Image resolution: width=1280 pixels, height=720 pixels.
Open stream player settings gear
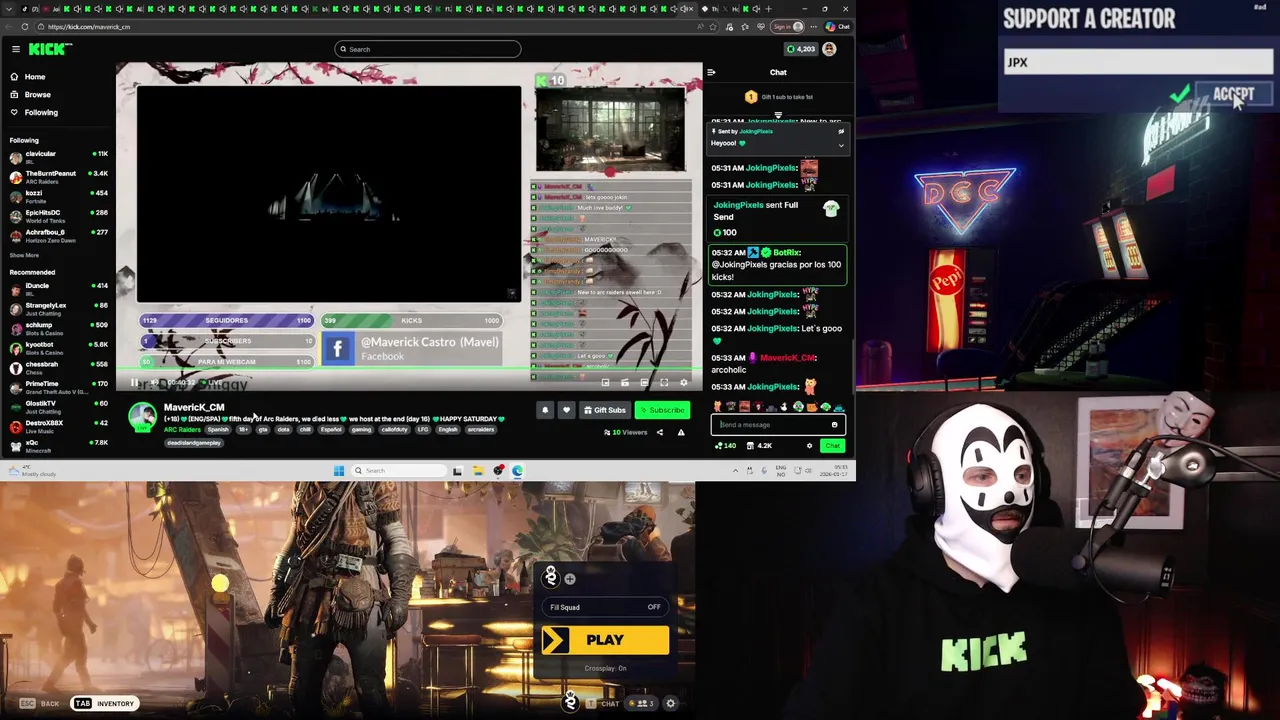tap(684, 382)
